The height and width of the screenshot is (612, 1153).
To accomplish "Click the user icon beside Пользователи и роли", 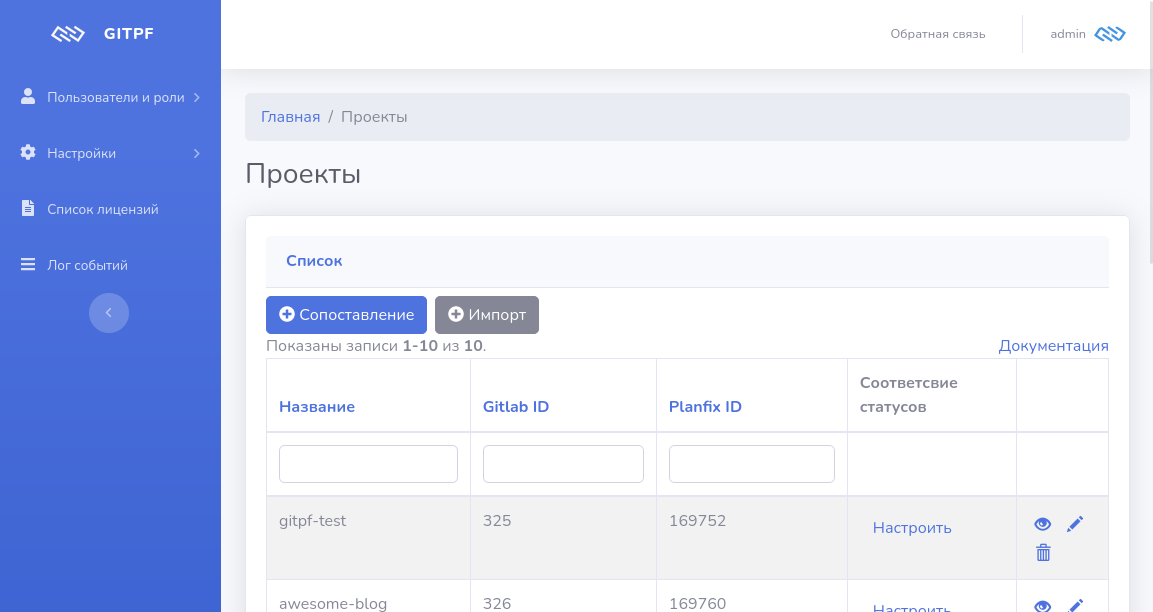I will pos(28,96).
